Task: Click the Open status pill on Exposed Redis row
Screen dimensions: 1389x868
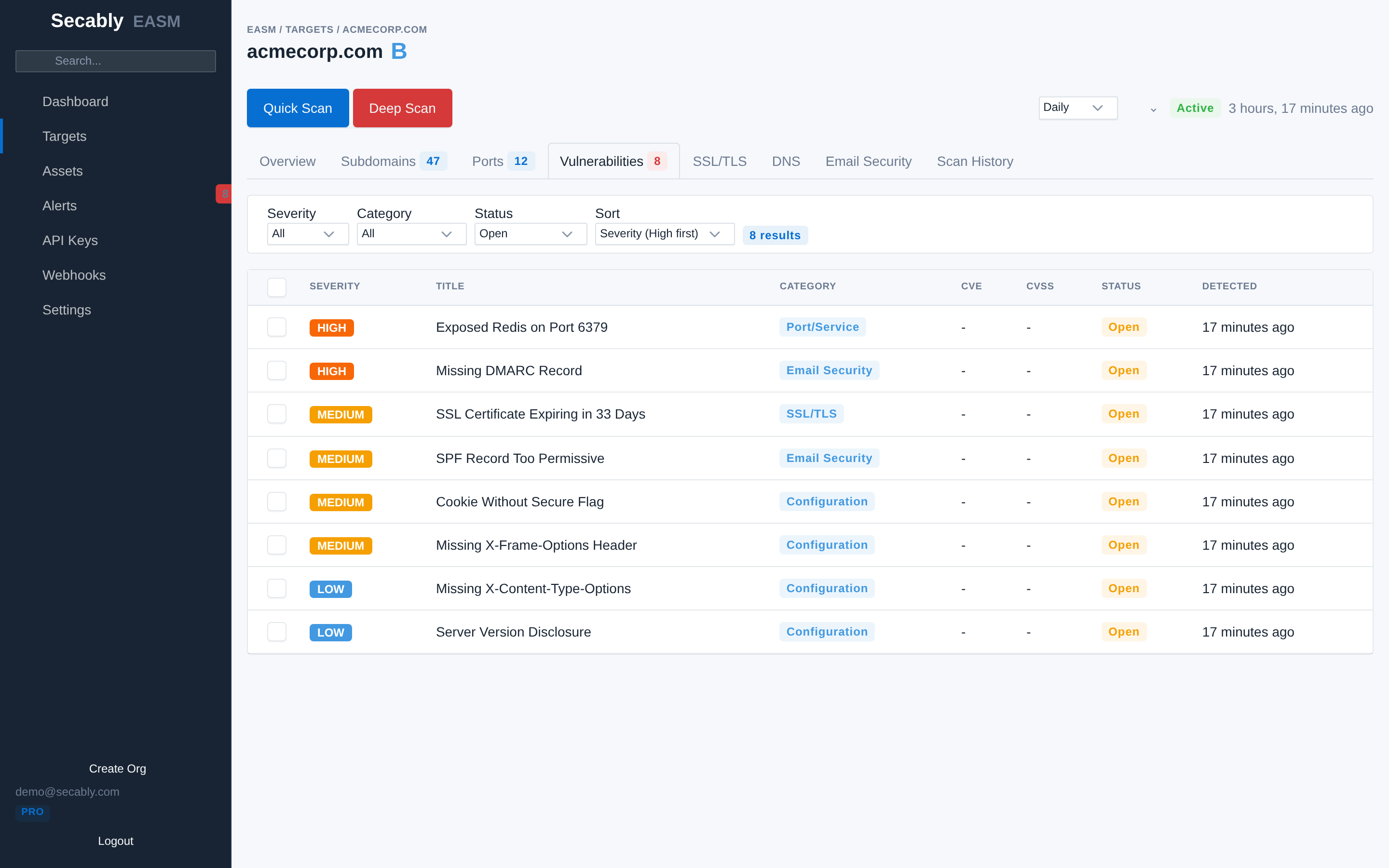Action: [1123, 327]
